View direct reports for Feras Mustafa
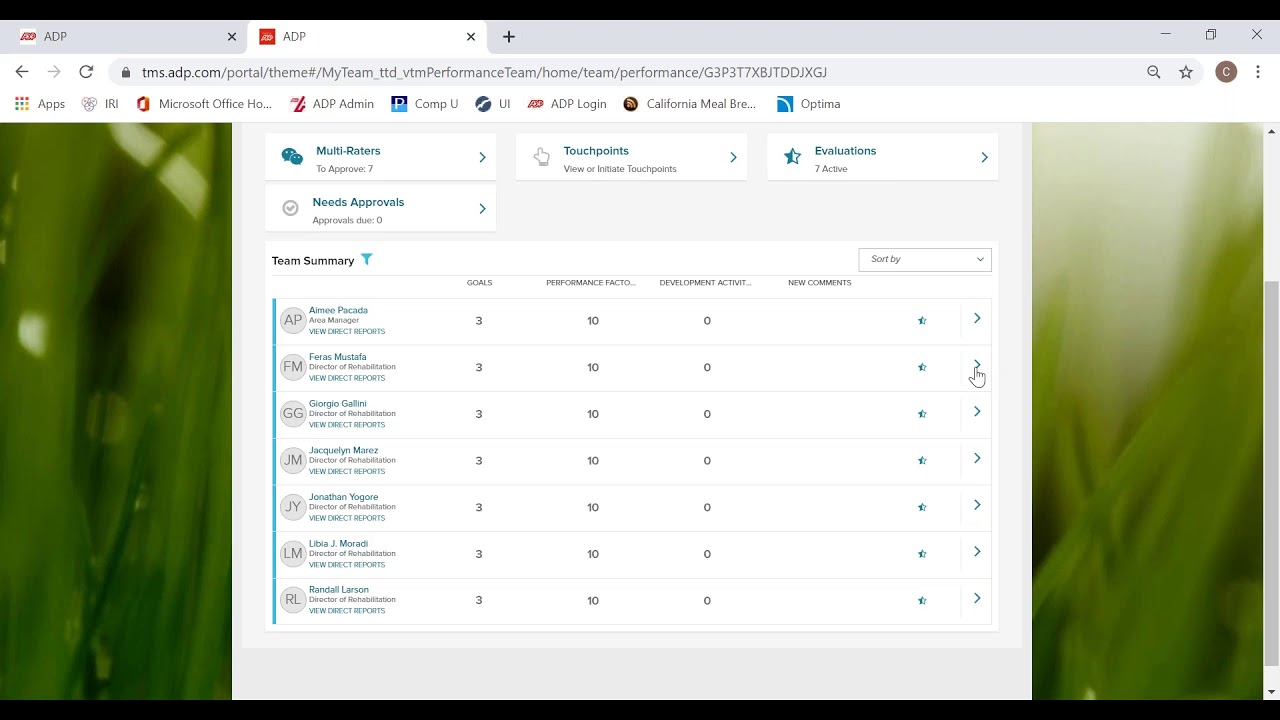1280x720 pixels. click(347, 378)
